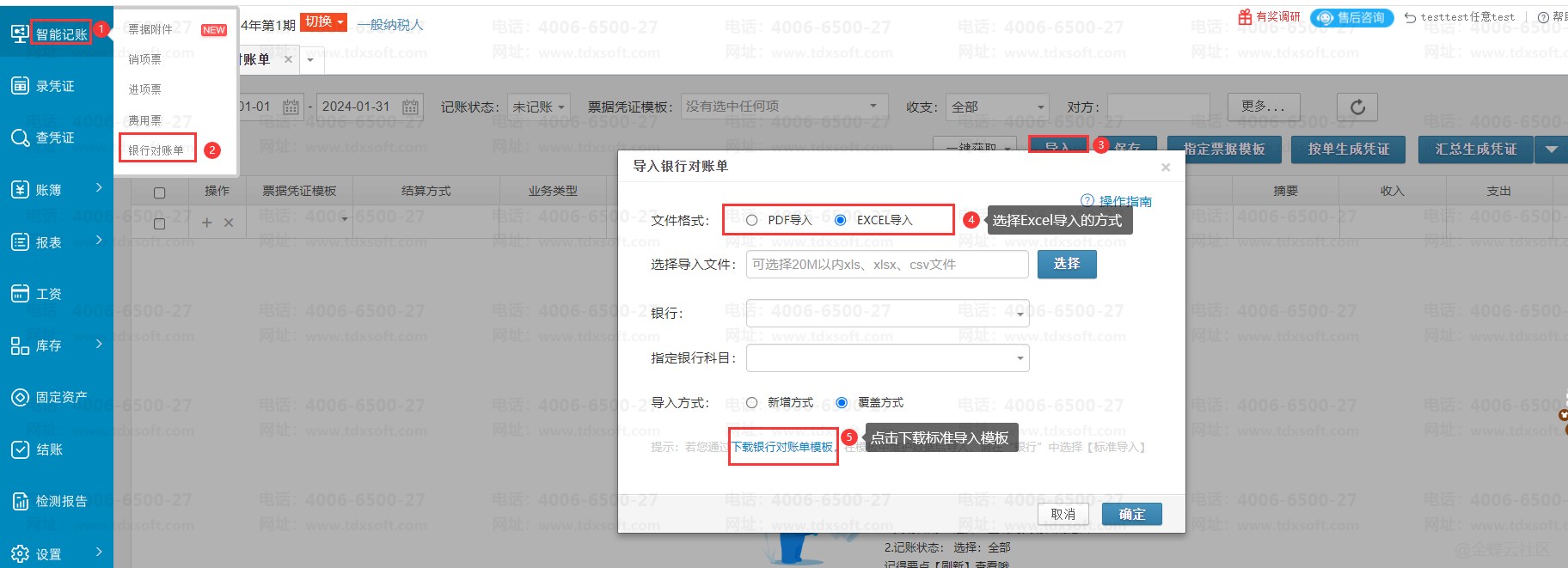Tick the select-all checkbox in table header

(159, 192)
